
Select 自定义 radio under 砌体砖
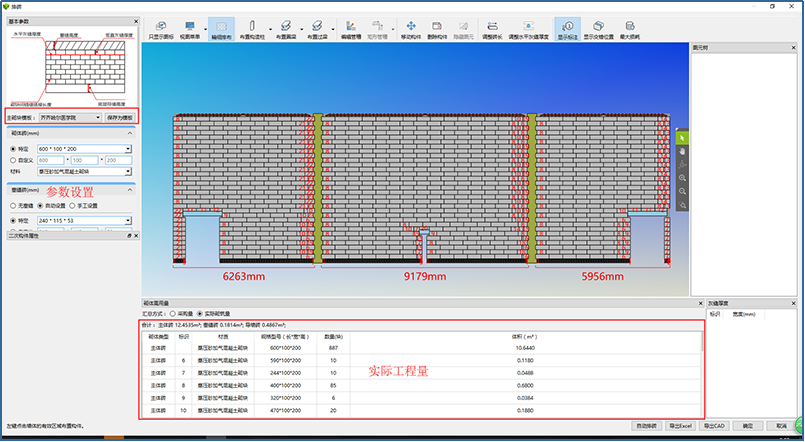13,160
